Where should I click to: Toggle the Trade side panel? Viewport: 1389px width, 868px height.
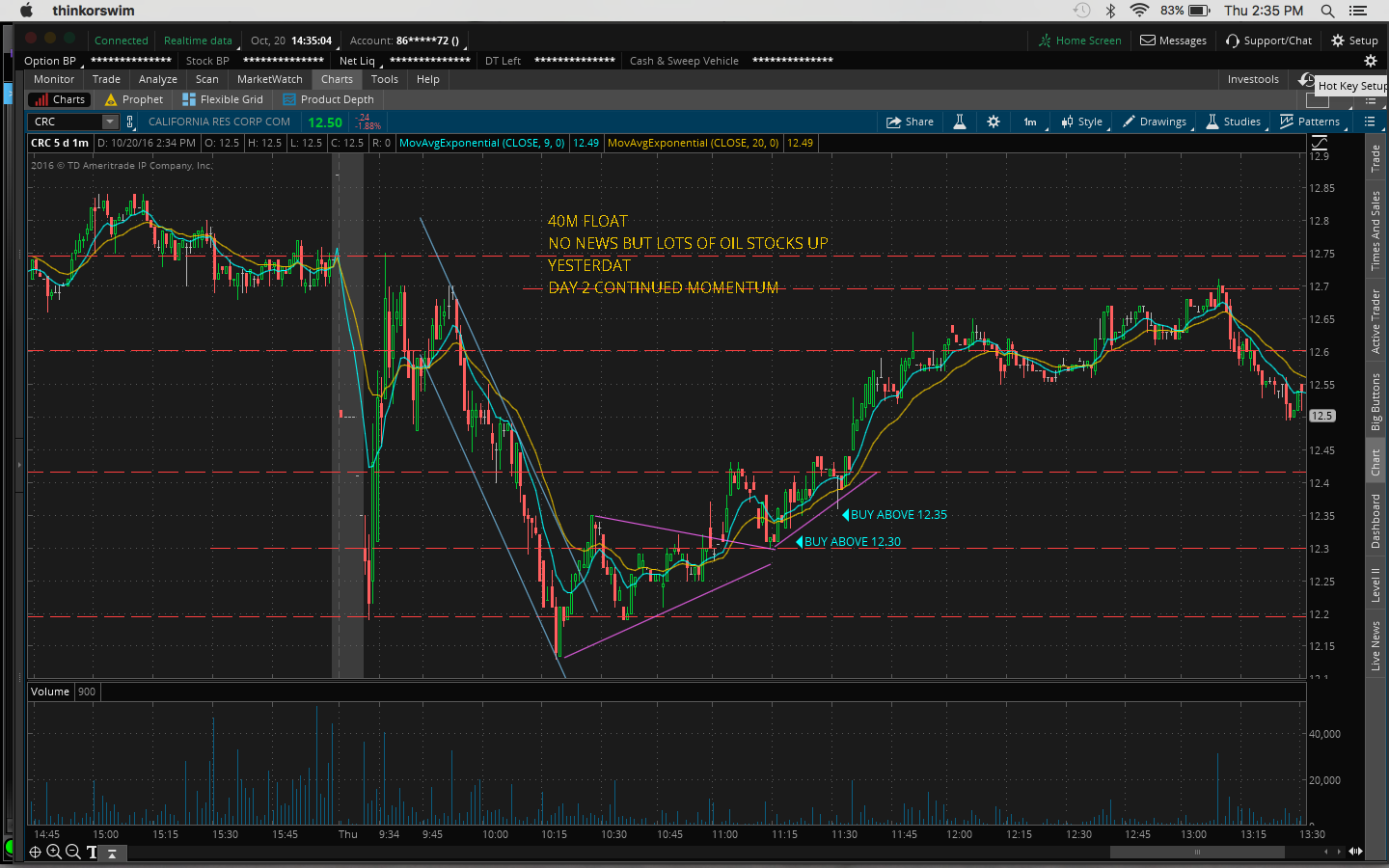point(1375,158)
